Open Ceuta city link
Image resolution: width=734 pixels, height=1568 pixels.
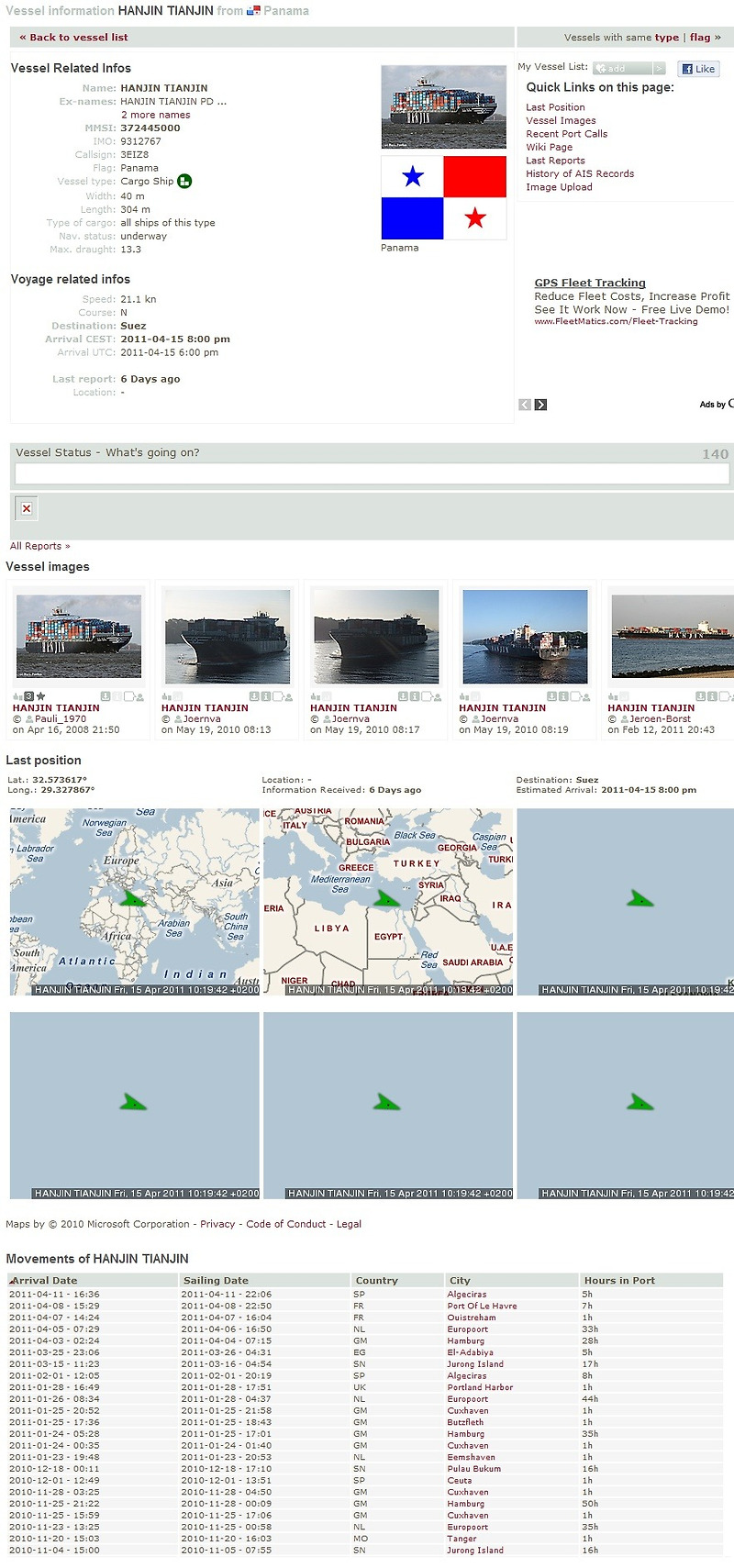pos(460,1480)
